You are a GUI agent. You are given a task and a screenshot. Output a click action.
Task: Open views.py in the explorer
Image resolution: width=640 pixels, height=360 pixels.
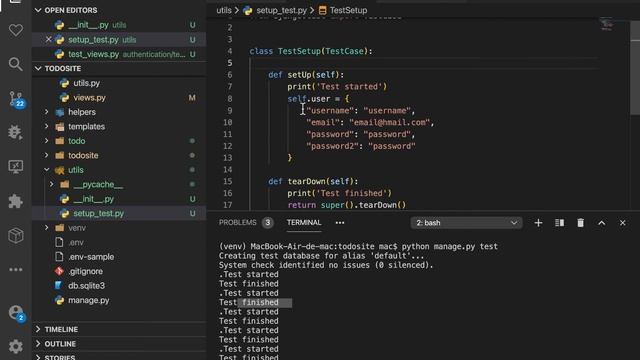point(89,98)
